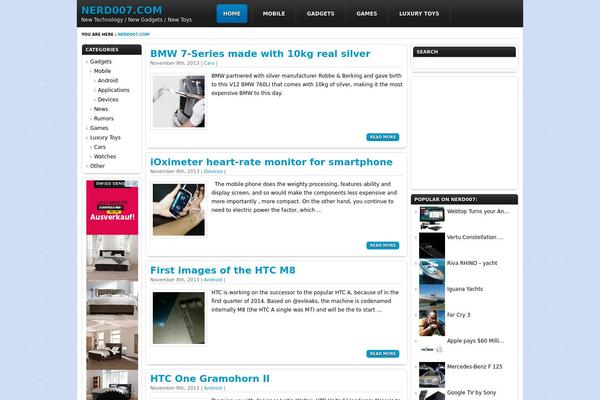The image size is (600, 400).
Task: Open the Mobile category
Action: pyautogui.click(x=102, y=71)
